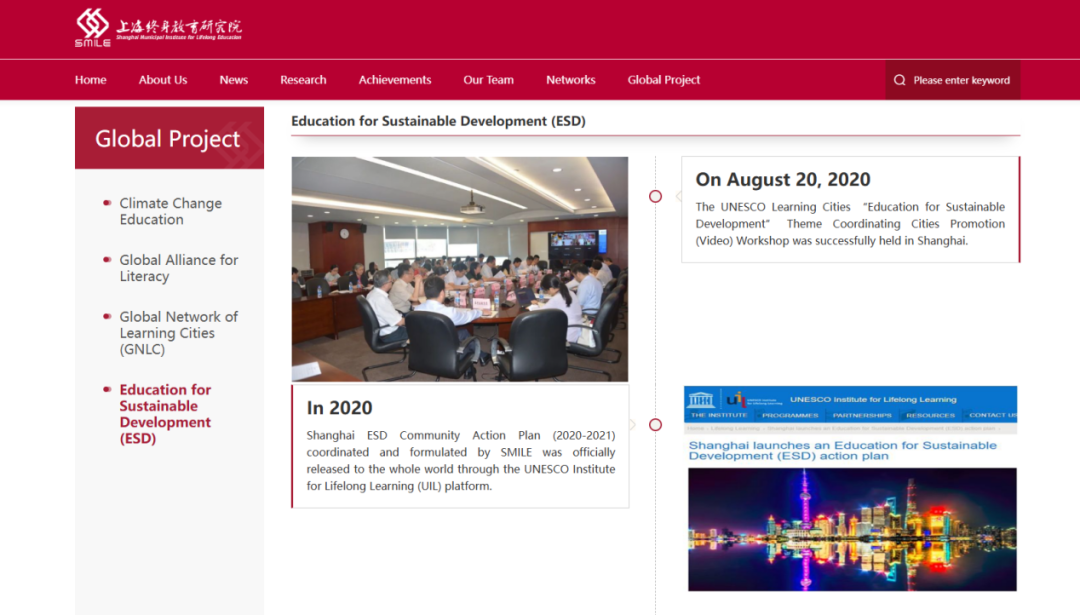This screenshot has height=615, width=1080.
Task: Click the UNESCO logo in article image
Action: (701, 399)
